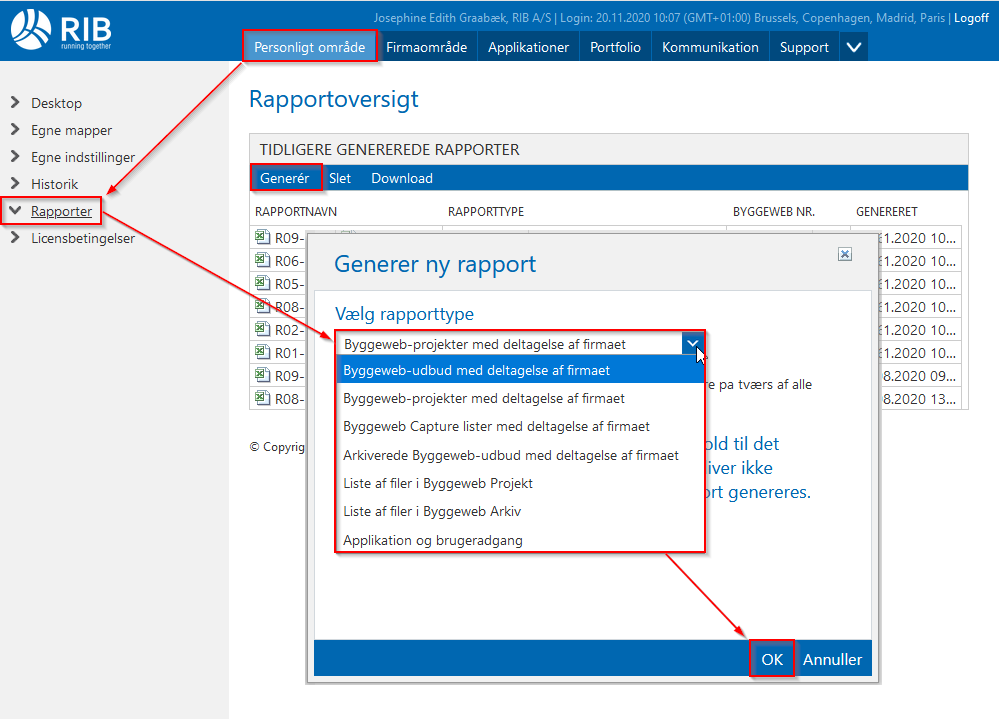999x719 pixels.
Task: Click Annuller to cancel the dialog
Action: (832, 660)
